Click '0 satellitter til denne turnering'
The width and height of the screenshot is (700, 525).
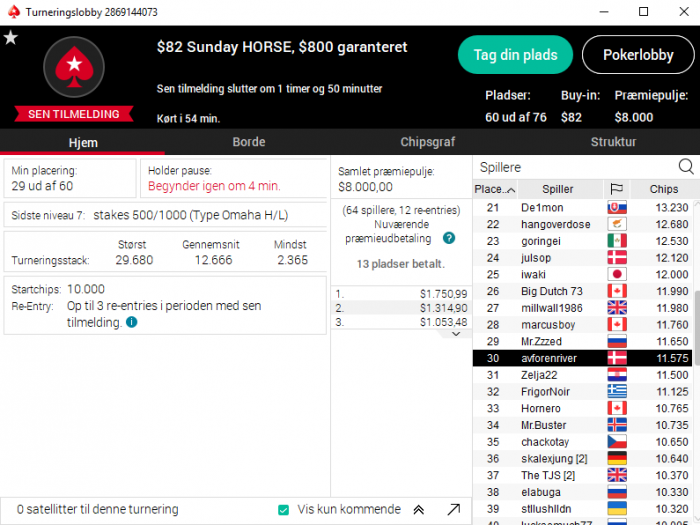click(97, 509)
